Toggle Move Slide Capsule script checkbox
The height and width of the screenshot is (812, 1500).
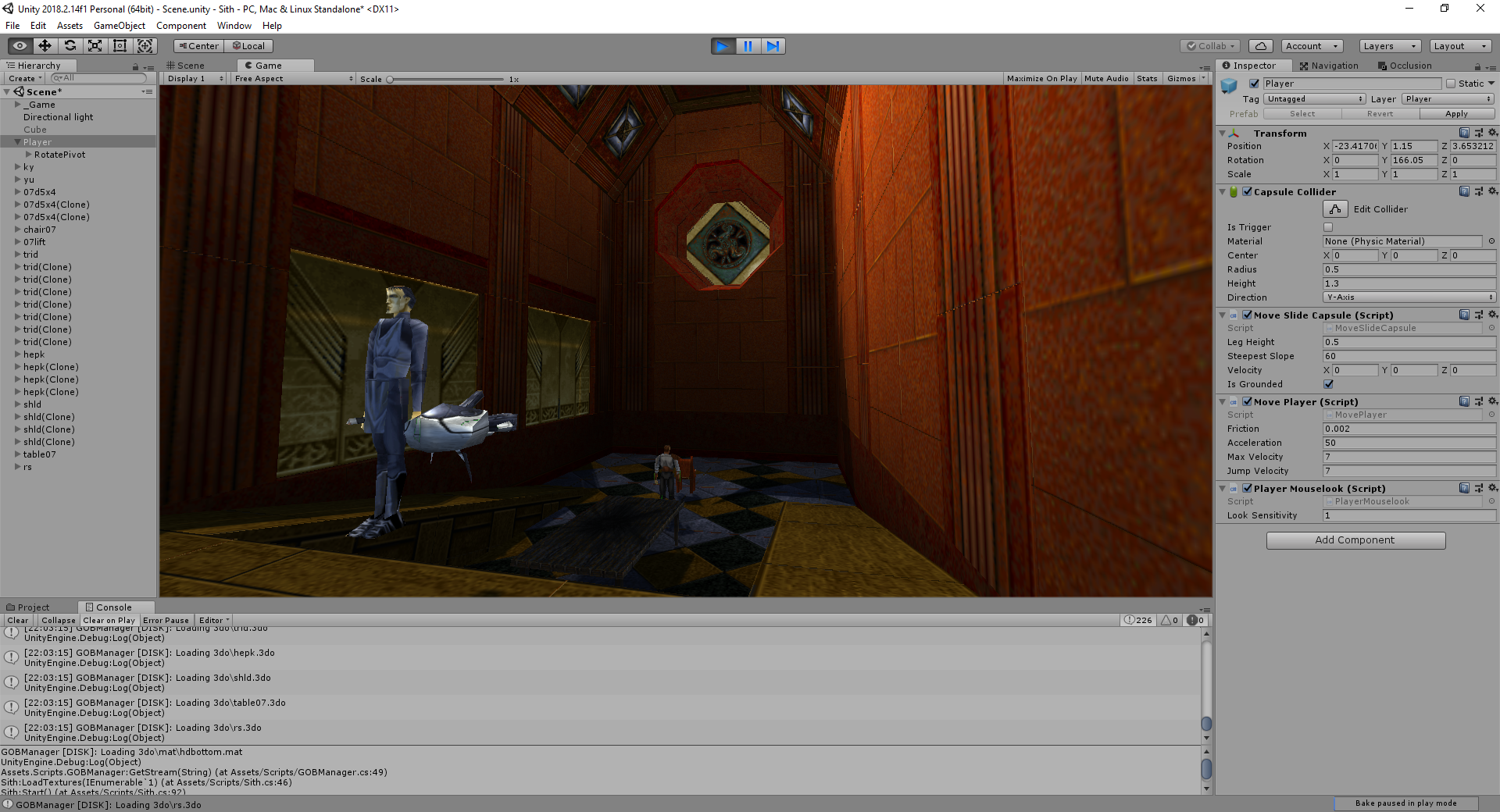click(x=1248, y=315)
